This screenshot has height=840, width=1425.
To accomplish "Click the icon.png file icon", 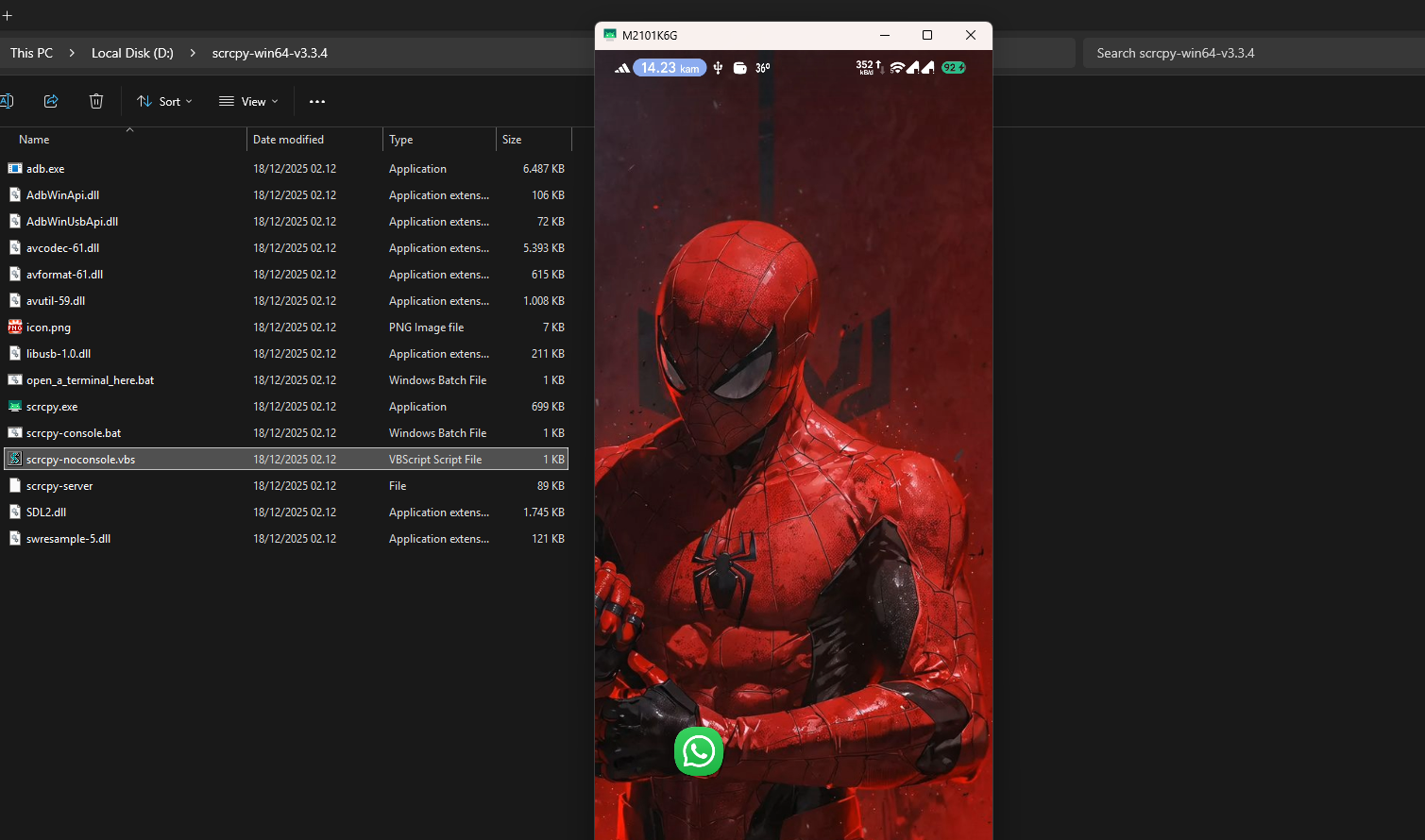I will [15, 328].
